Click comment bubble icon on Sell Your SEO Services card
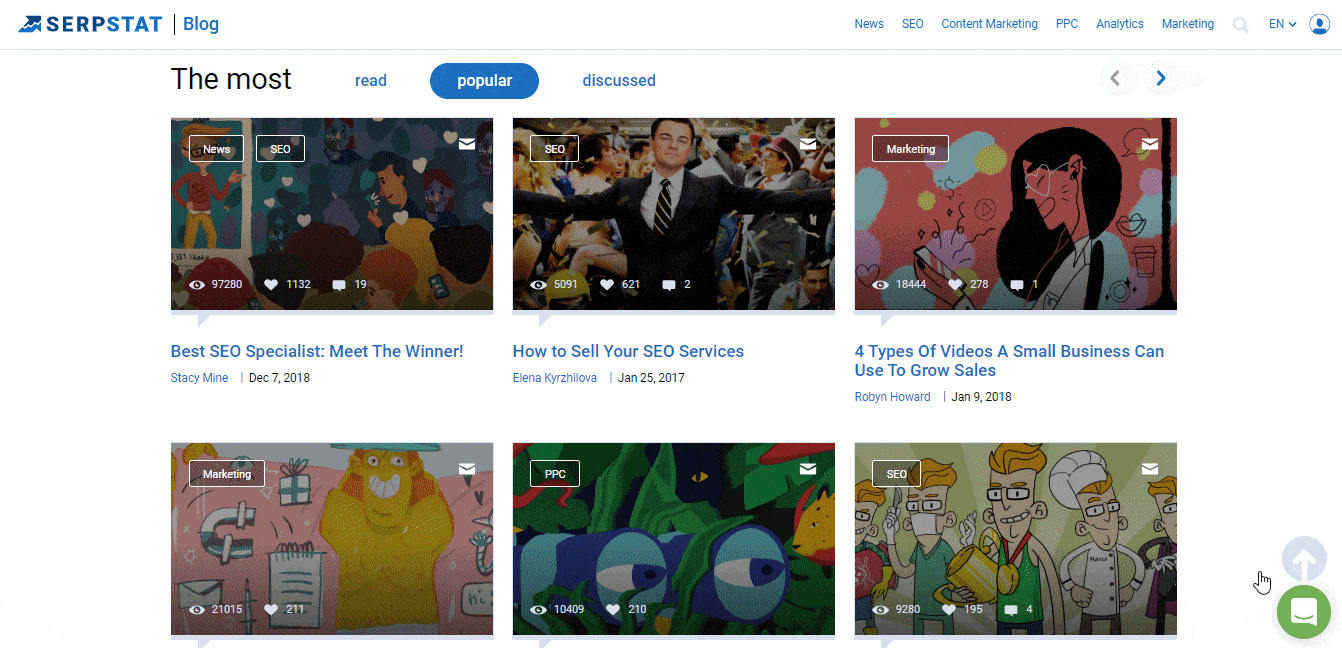The width and height of the screenshot is (1342, 648). click(x=669, y=285)
